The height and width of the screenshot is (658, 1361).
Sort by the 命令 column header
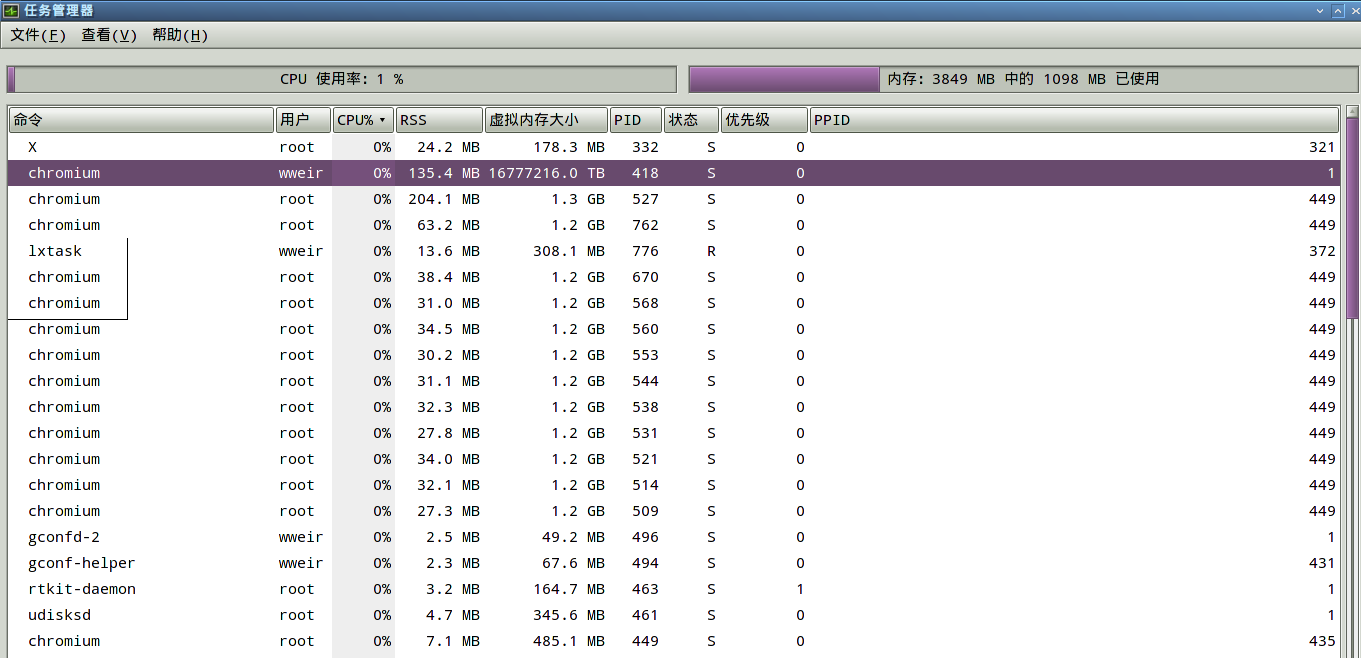tap(141, 120)
